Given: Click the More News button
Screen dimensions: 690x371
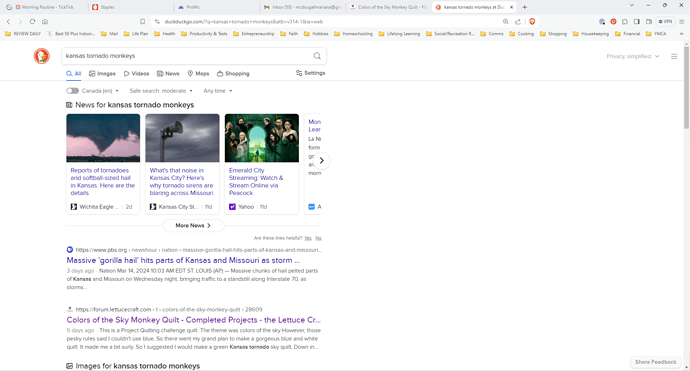Looking at the screenshot, I should (x=193, y=225).
